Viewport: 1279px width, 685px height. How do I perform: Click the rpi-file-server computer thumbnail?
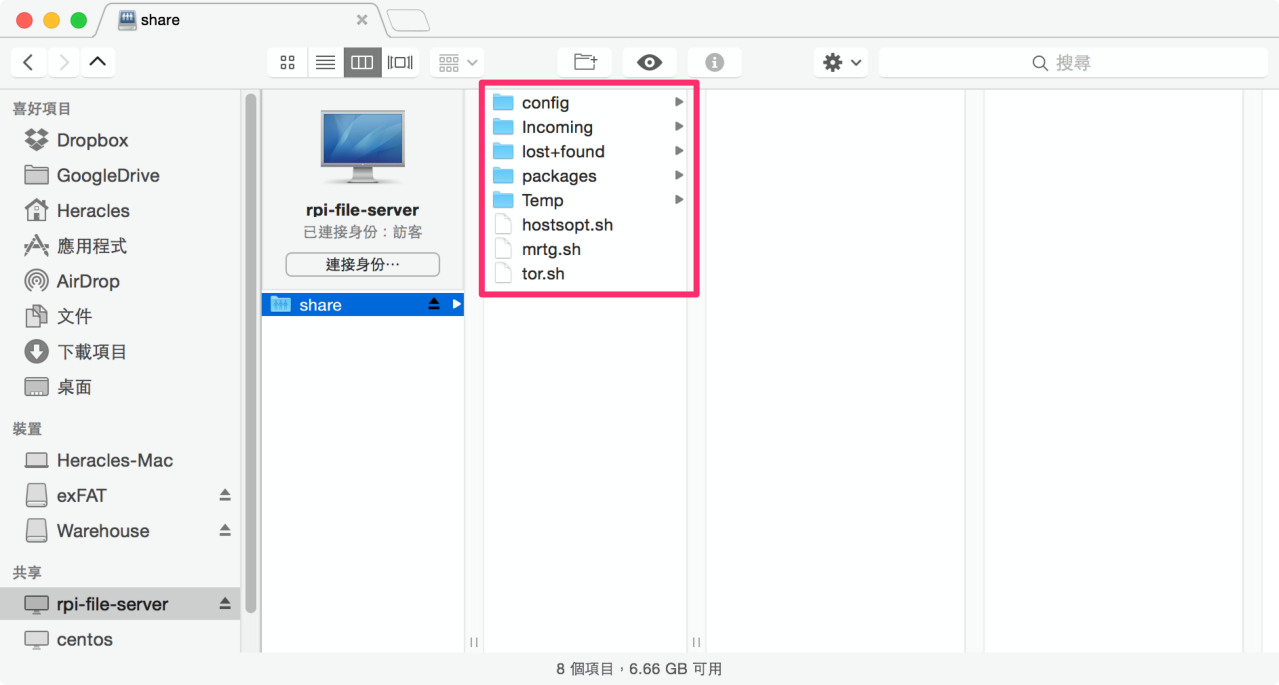[x=362, y=146]
